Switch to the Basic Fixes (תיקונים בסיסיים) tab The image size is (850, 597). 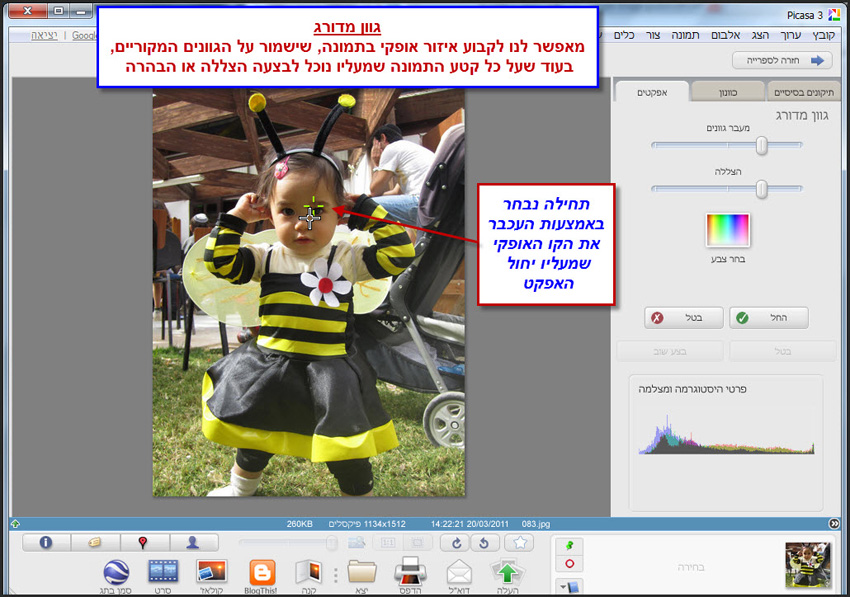pyautogui.click(x=804, y=92)
